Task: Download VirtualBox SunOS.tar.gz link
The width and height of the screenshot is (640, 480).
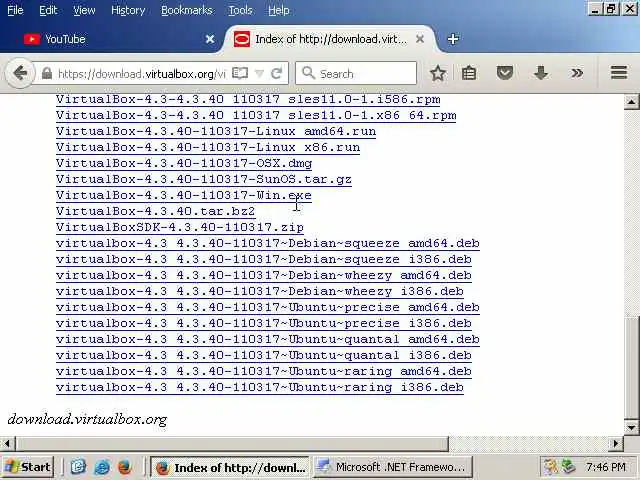Action: (204, 180)
